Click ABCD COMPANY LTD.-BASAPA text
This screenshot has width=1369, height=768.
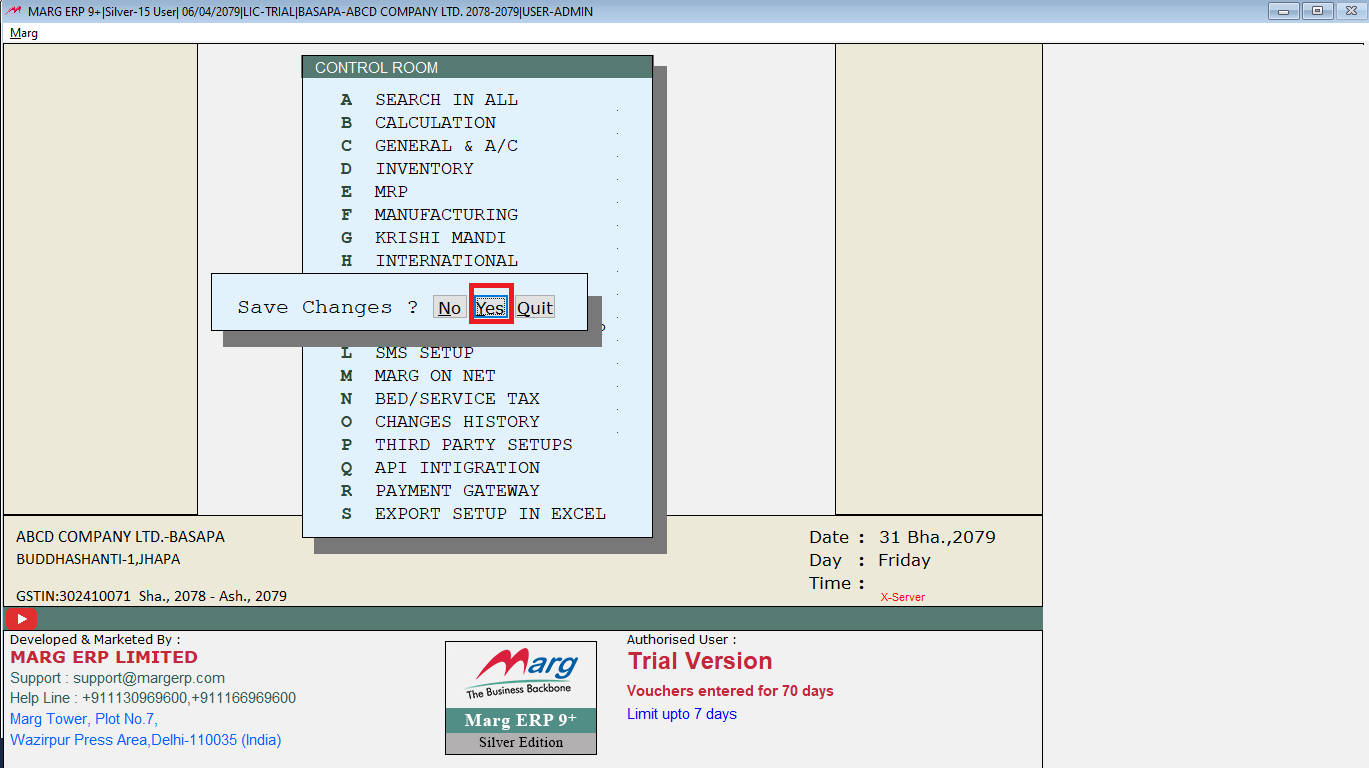click(121, 537)
